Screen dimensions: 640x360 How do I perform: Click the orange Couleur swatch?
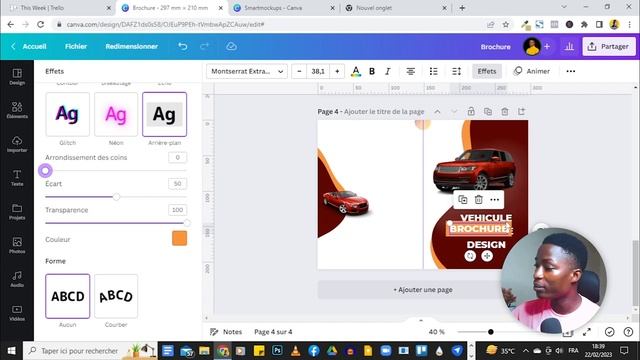(180, 238)
